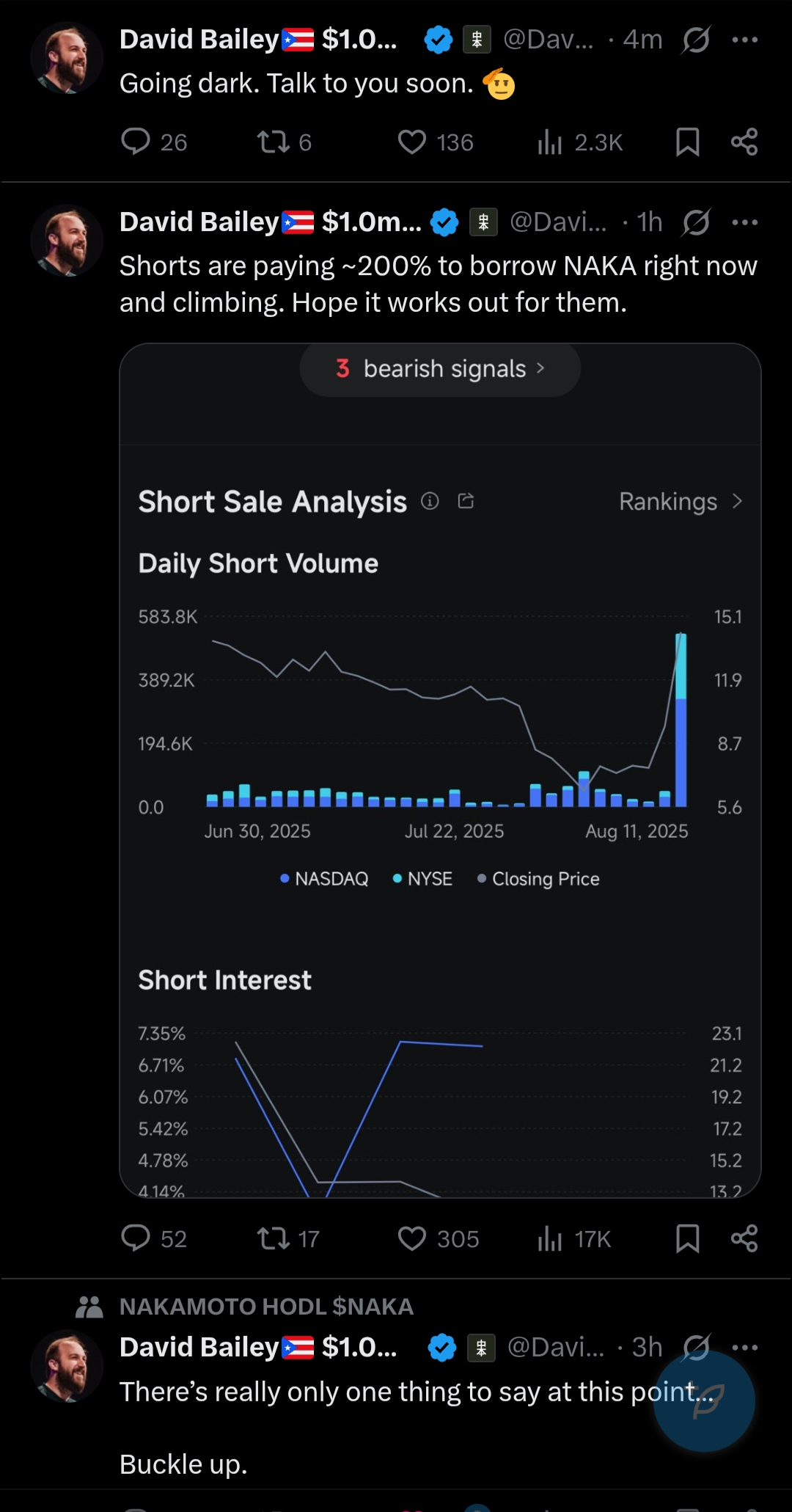Tap the Short Sale Analysis share icon
The height and width of the screenshot is (1512, 792).
pos(466,501)
